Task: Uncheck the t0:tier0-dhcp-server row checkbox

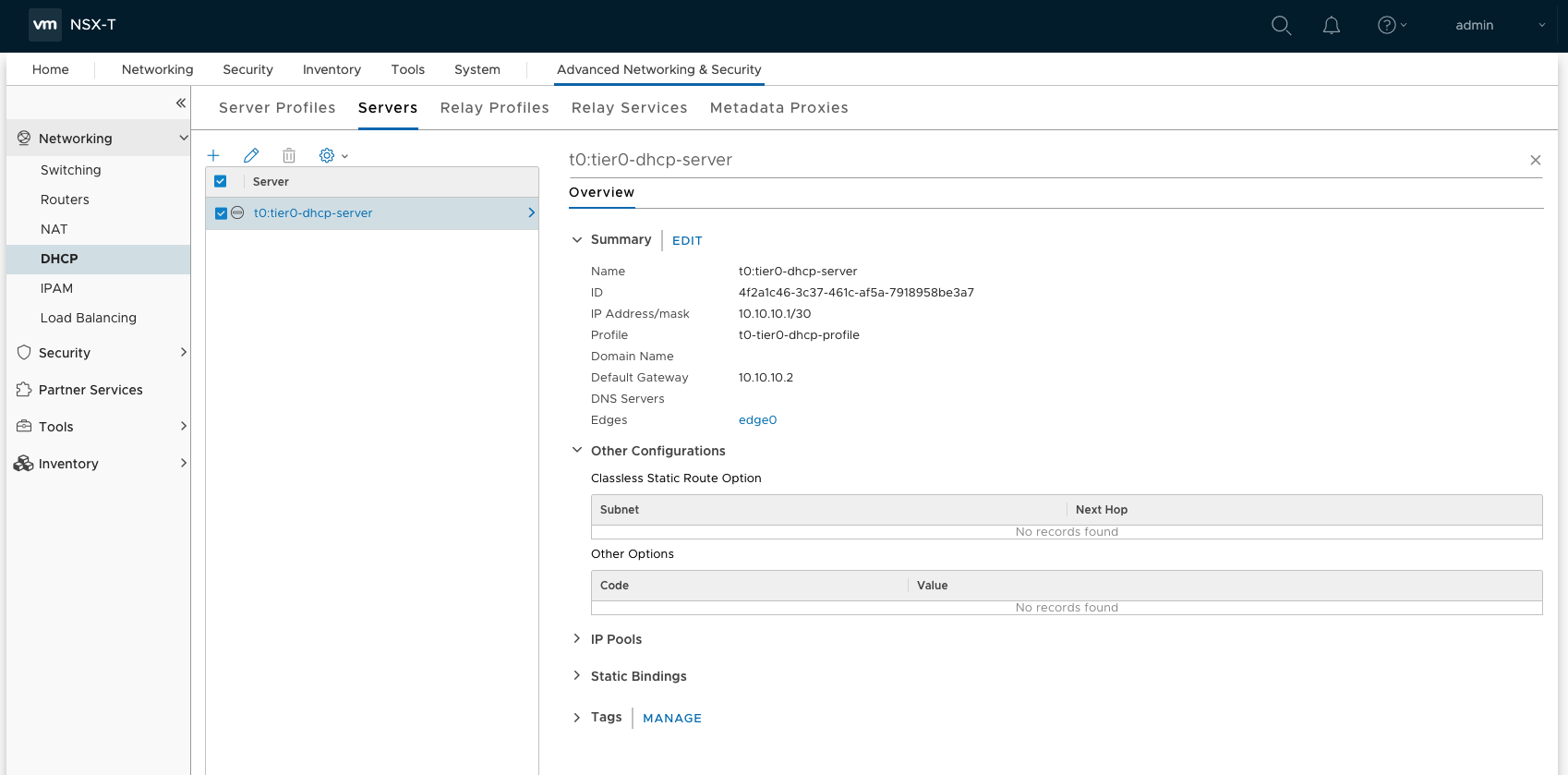Action: pyautogui.click(x=221, y=213)
